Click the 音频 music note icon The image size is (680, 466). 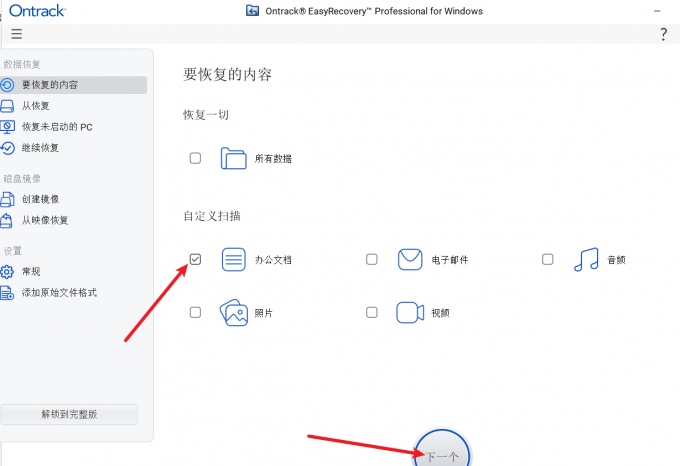click(586, 260)
